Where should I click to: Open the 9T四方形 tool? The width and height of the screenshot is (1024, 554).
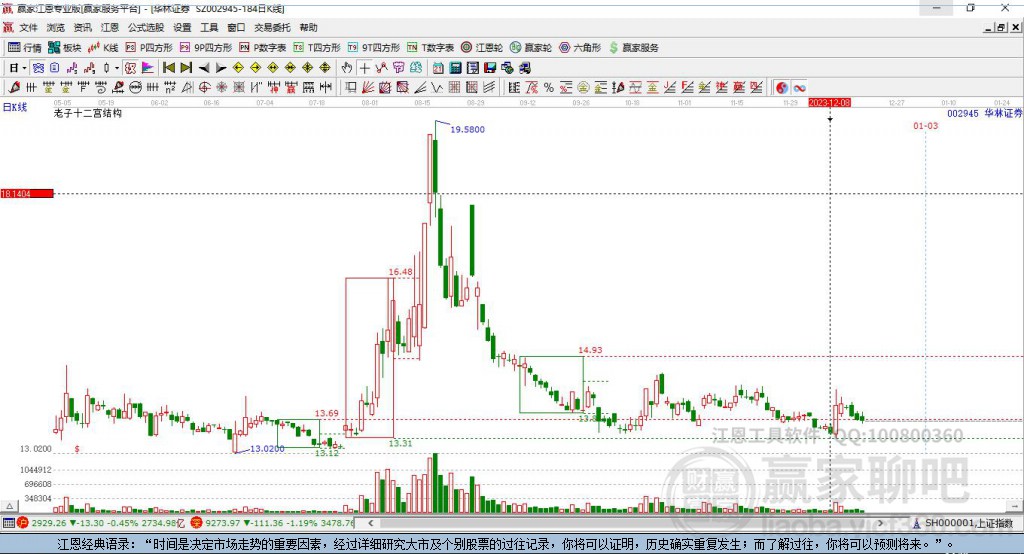(374, 48)
